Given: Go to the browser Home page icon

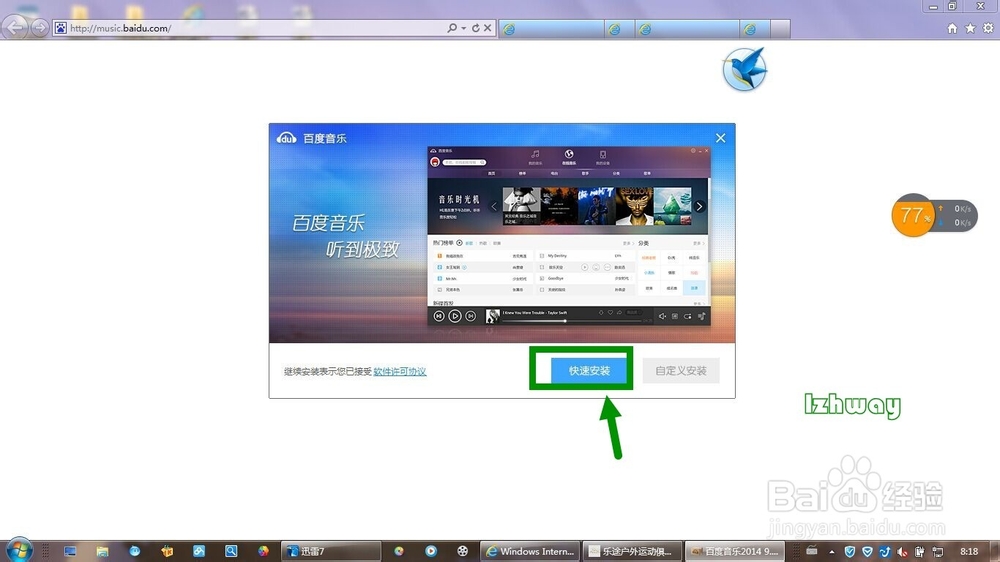Looking at the screenshot, I should pos(952,28).
